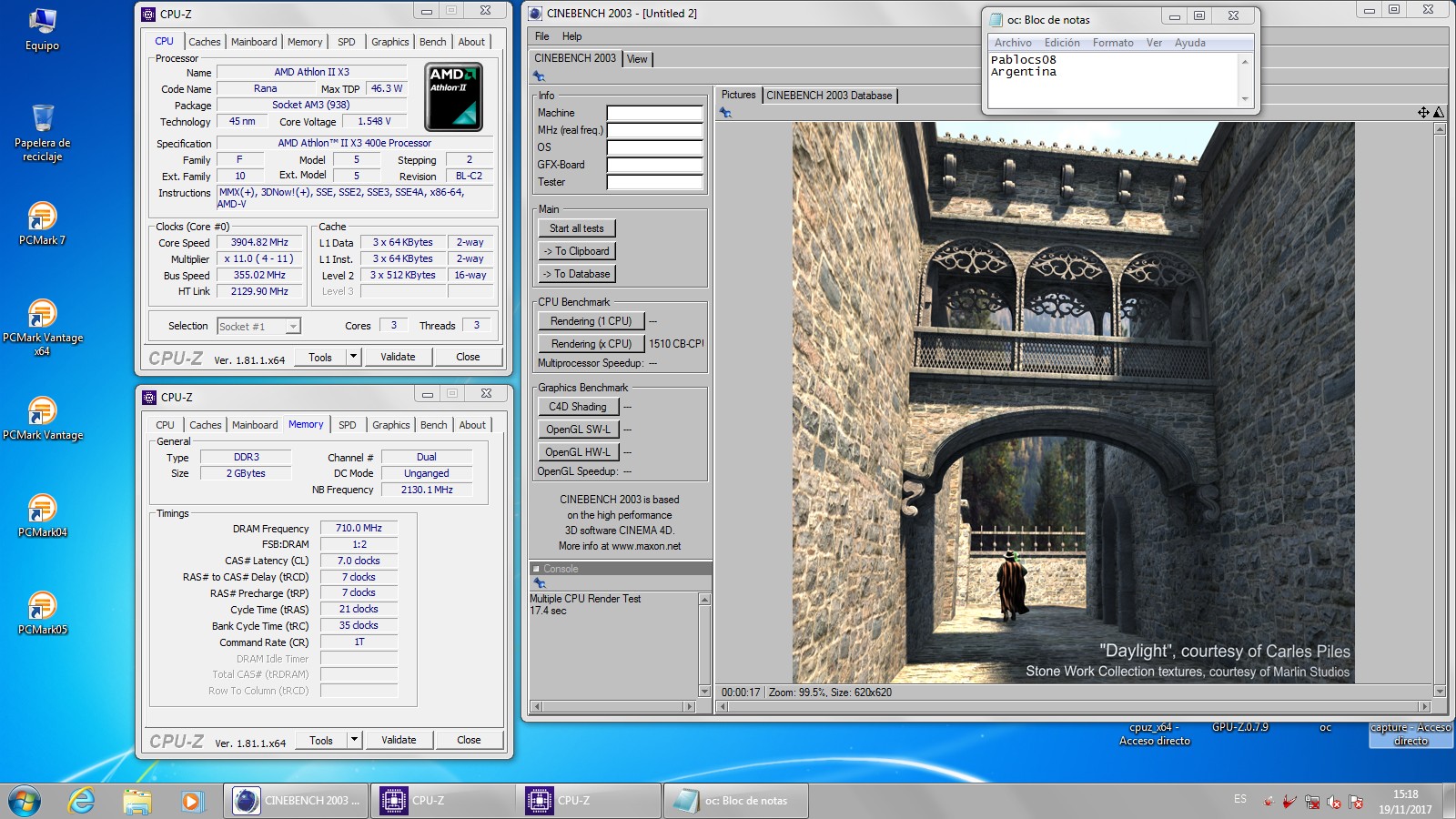The height and width of the screenshot is (819, 1456).
Task: Click the pin icon in Console panel
Action: [x=539, y=582]
